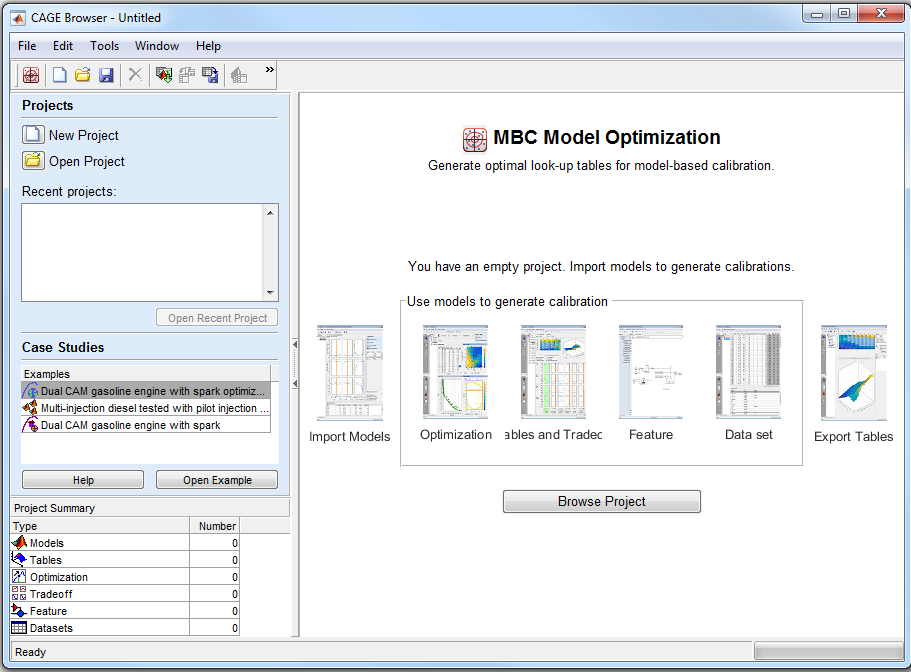Click the Tradeoff icon in Project Summary

(19, 593)
